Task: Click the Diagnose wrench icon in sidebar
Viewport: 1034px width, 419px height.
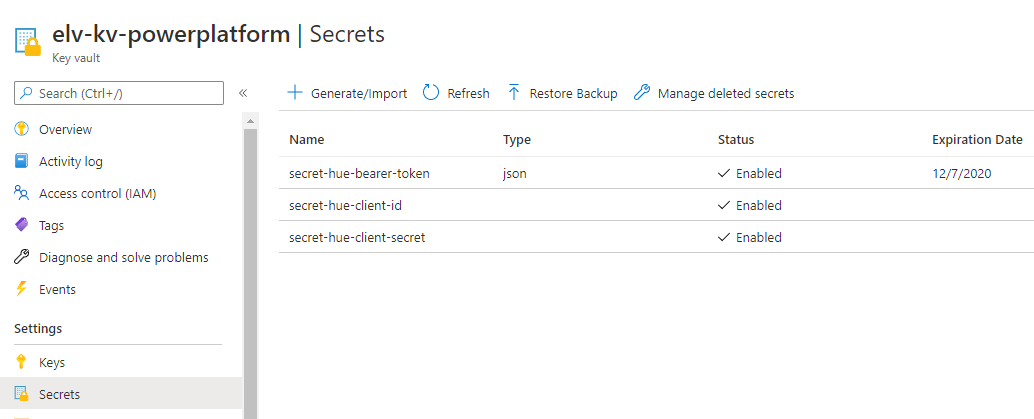Action: 22,257
